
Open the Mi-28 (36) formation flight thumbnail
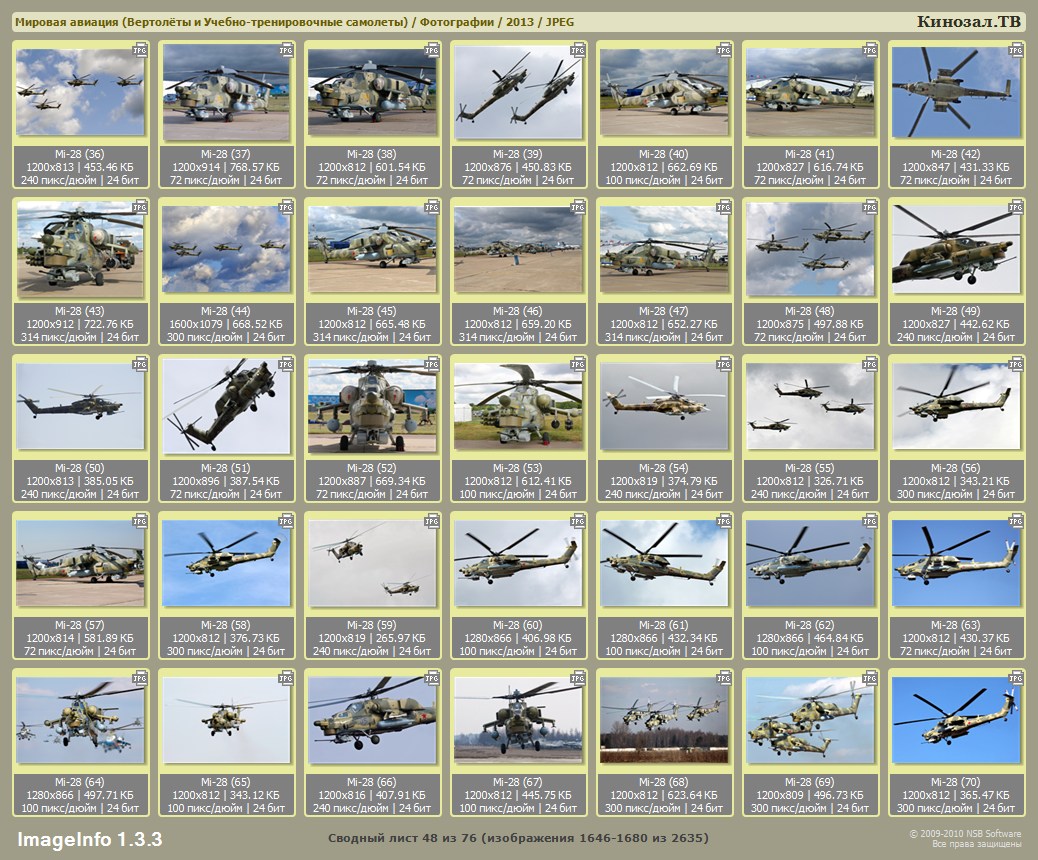coord(80,92)
